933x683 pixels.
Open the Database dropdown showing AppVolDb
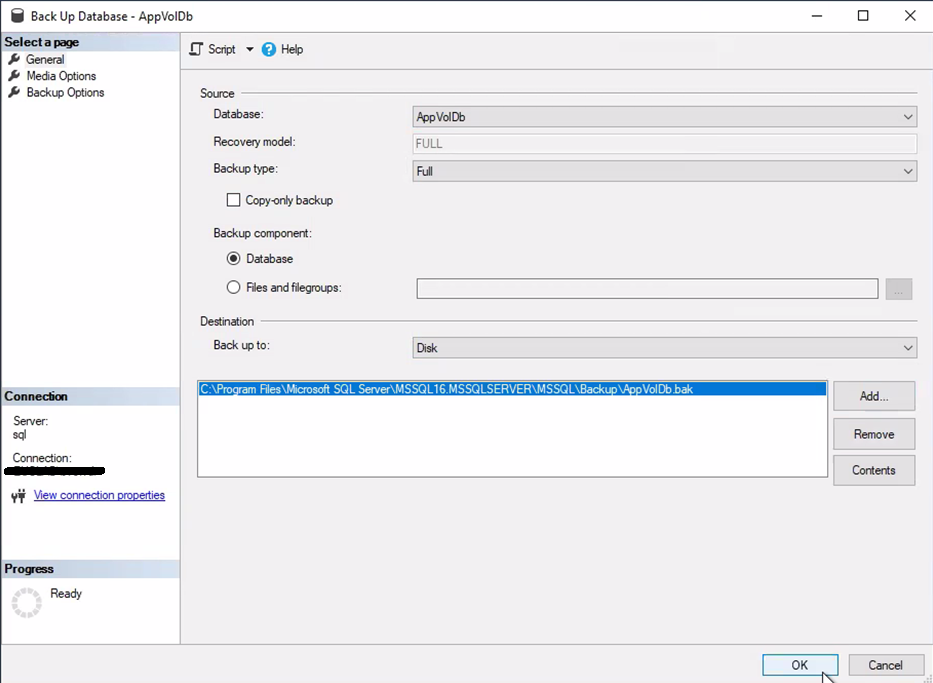click(x=664, y=117)
